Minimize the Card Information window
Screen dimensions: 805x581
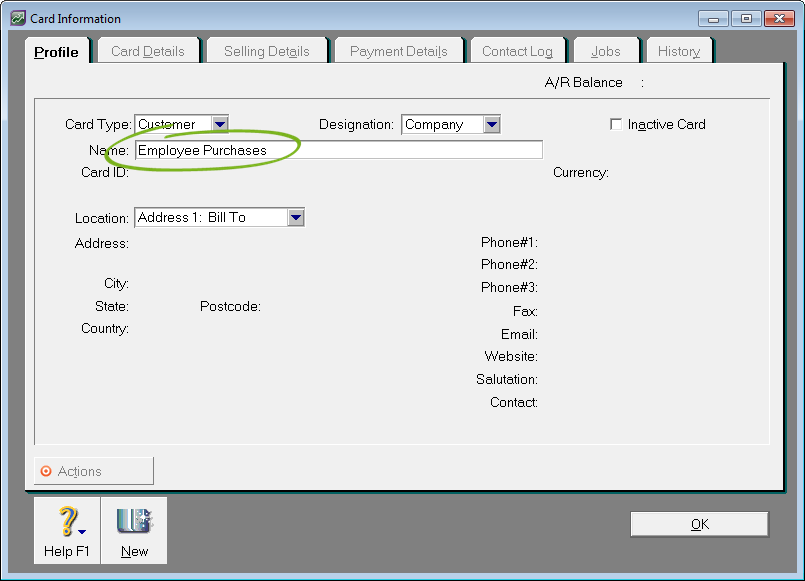coord(713,18)
